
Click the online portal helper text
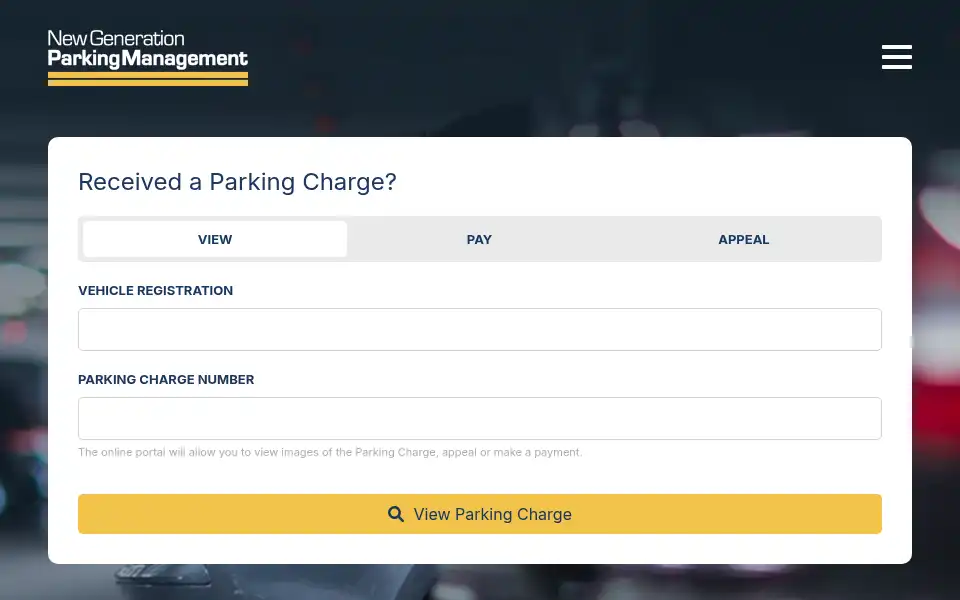pos(331,452)
